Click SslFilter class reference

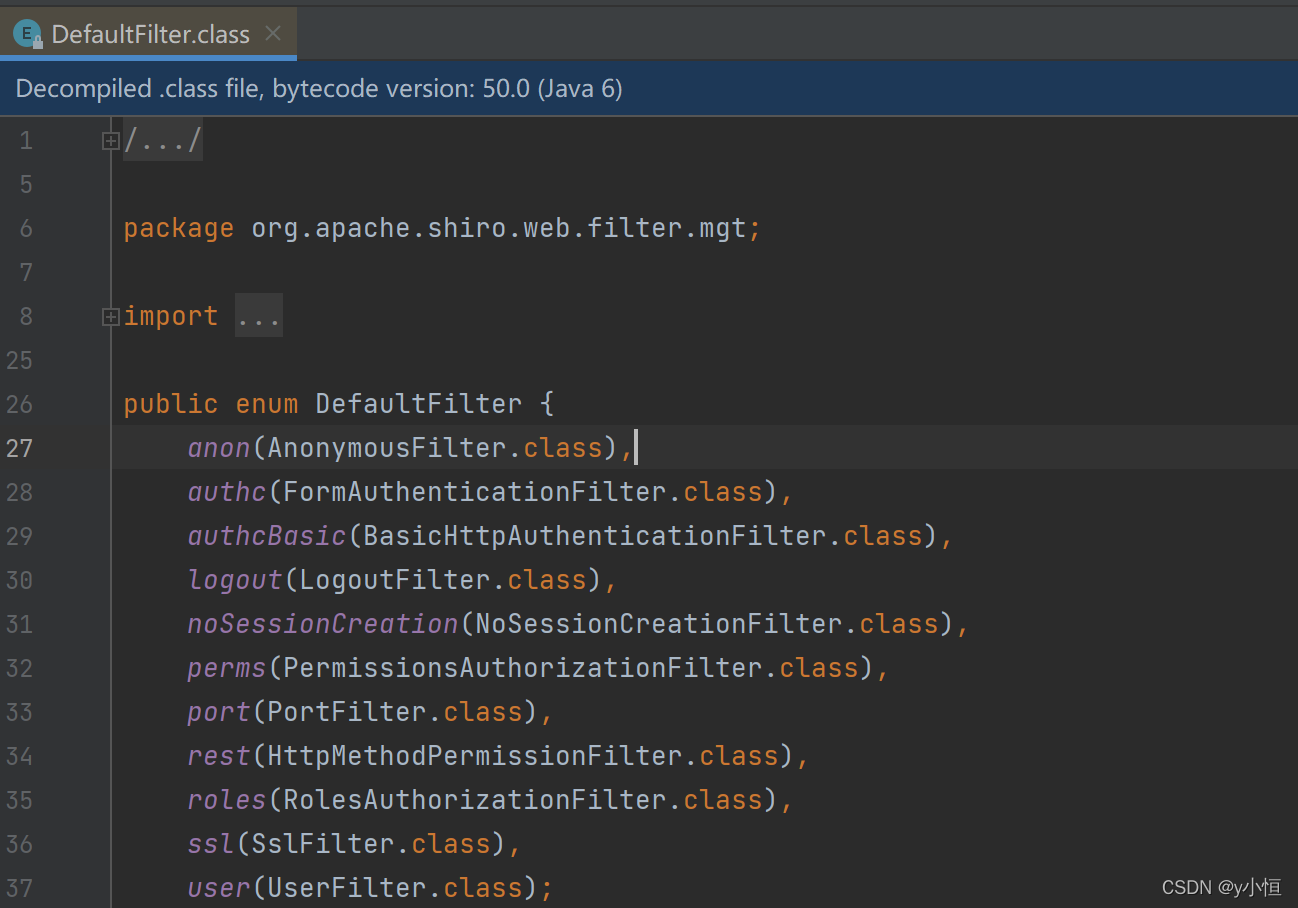323,844
